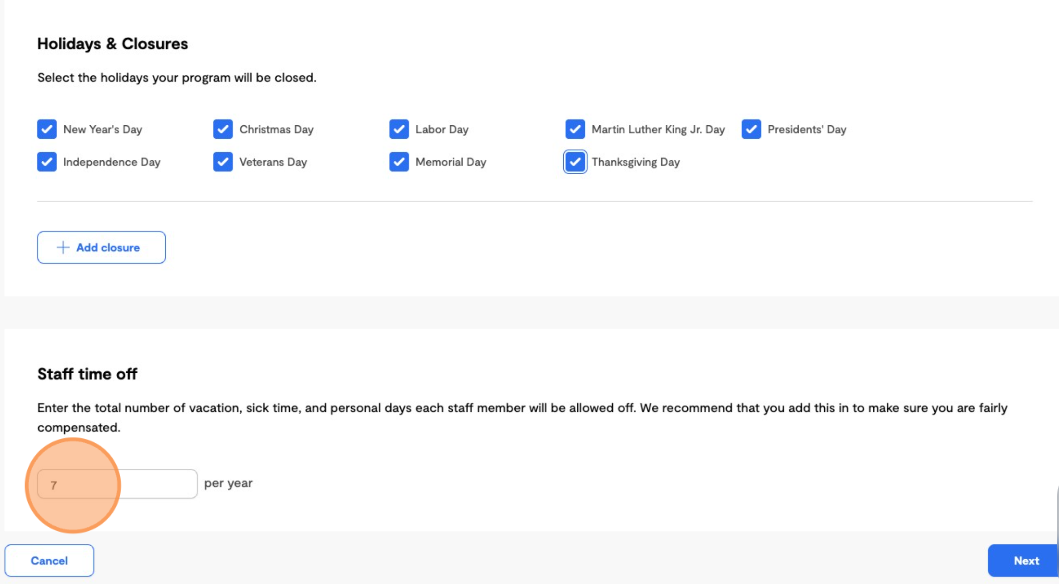Viewport: 1059px width, 584px height.
Task: Click the Veterans Day label text
Action: 273,162
